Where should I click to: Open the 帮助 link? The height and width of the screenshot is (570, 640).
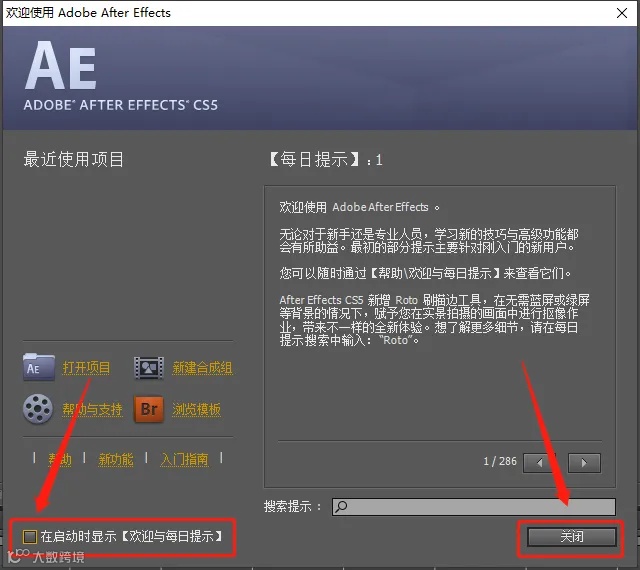[60, 459]
